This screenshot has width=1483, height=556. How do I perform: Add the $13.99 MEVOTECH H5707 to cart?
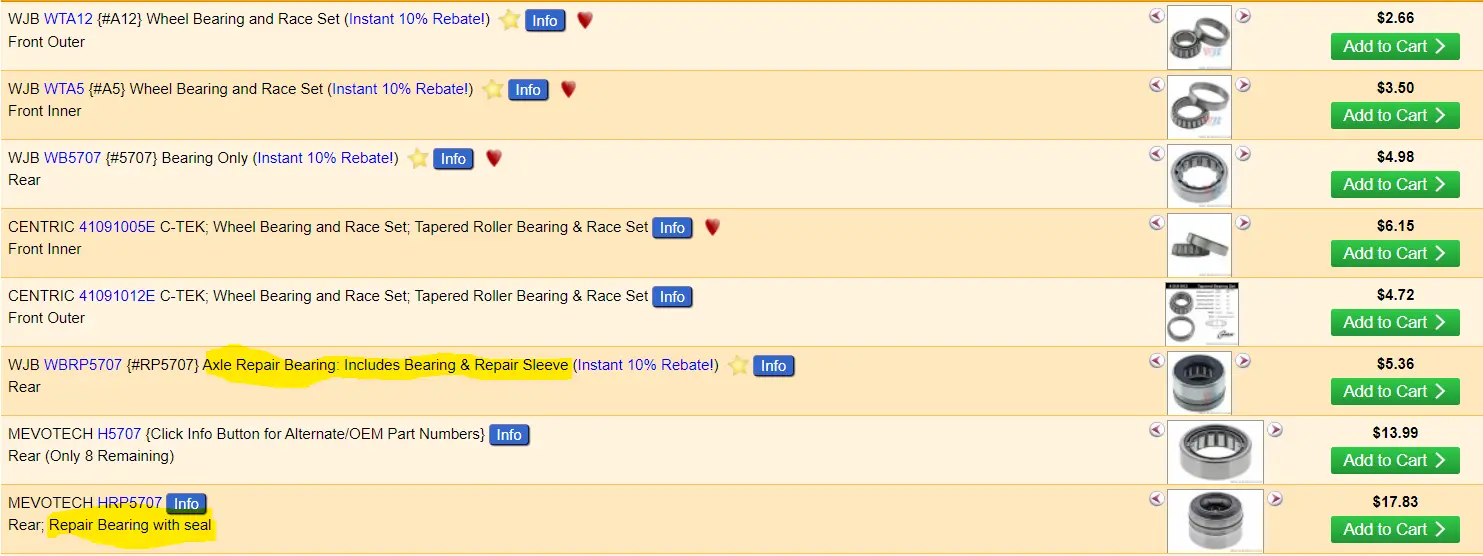pyautogui.click(x=1395, y=460)
